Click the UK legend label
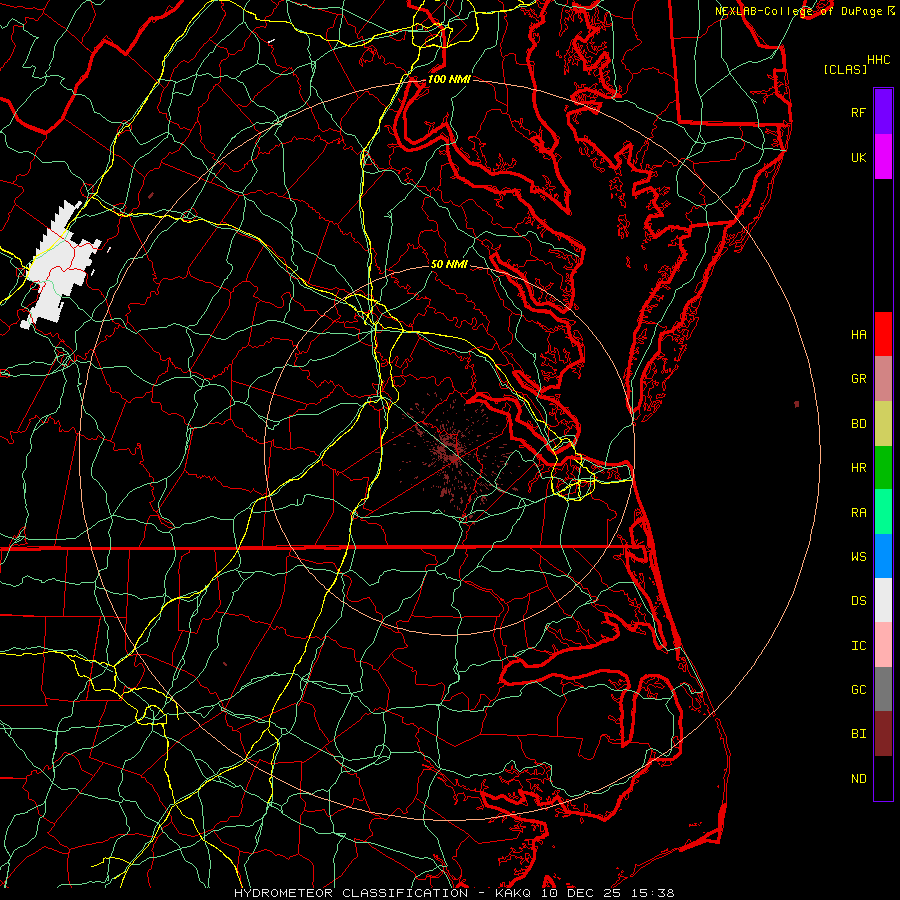The image size is (900, 900). point(858,157)
